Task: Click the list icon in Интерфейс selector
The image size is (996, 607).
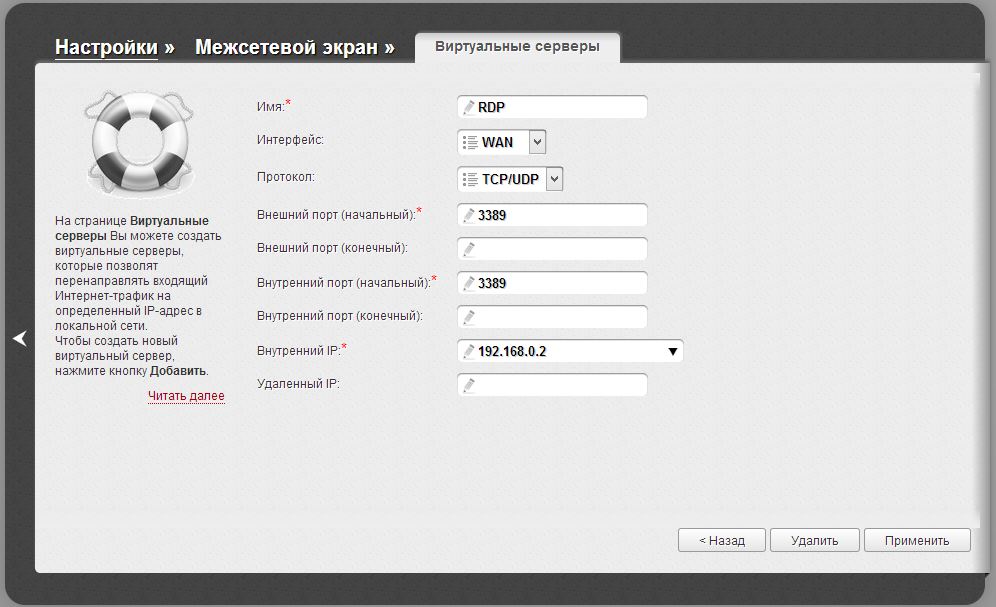Action: pyautogui.click(x=469, y=143)
